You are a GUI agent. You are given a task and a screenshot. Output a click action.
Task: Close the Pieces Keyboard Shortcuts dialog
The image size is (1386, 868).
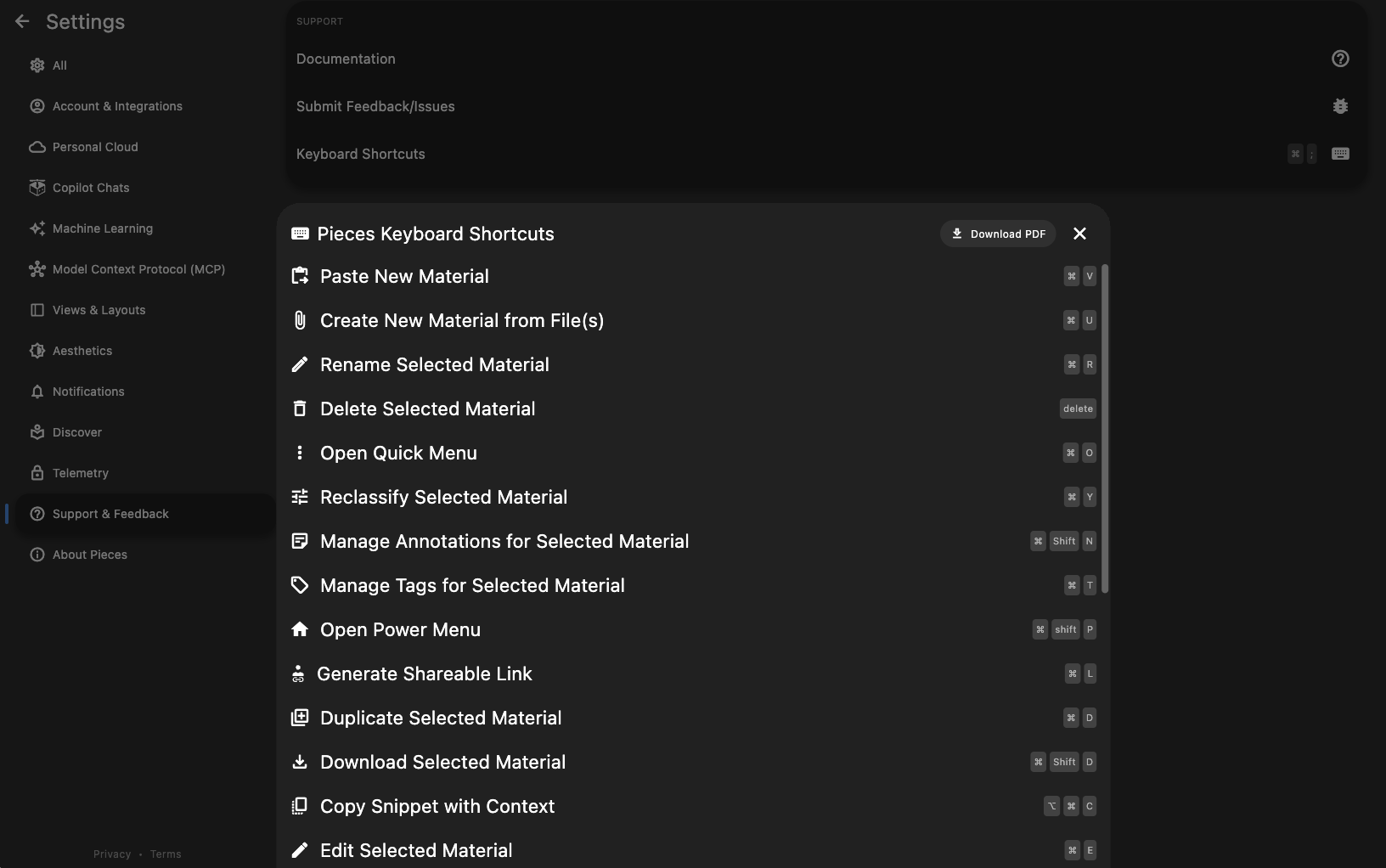tap(1079, 234)
